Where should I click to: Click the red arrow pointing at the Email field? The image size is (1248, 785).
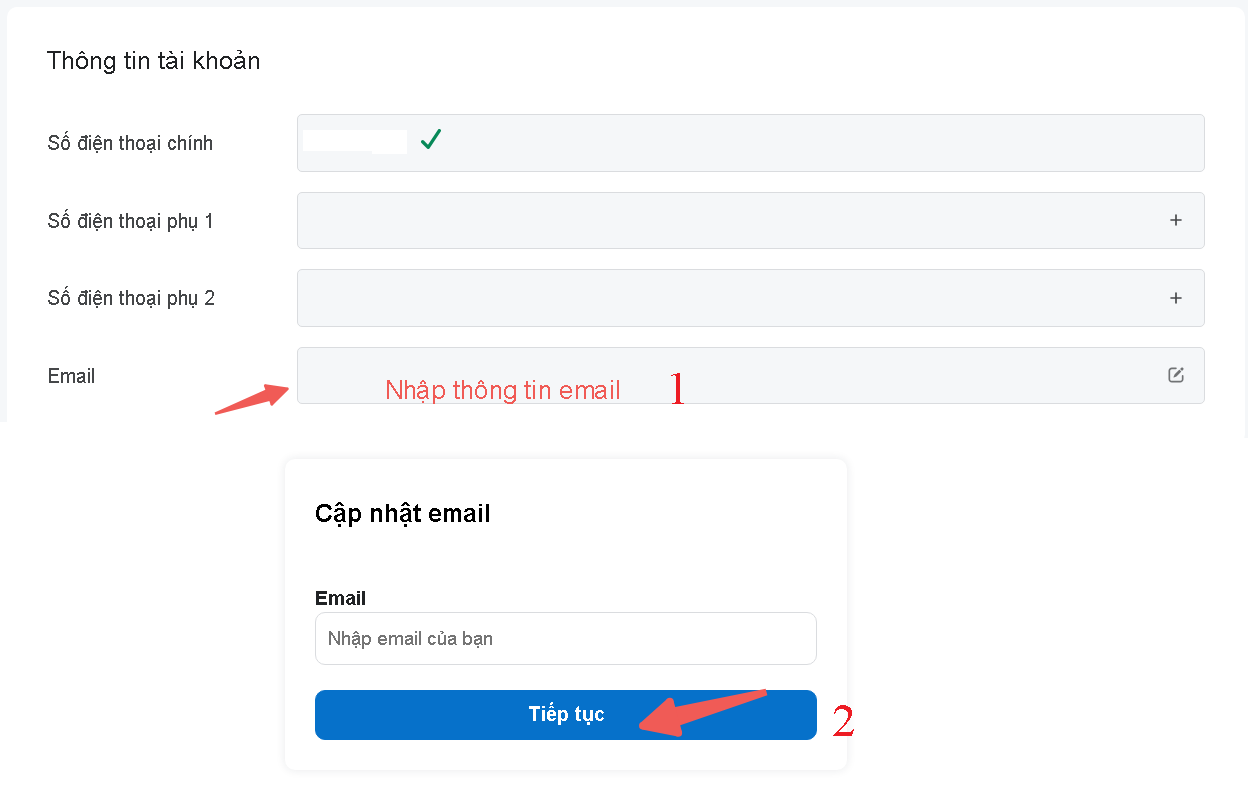[x=249, y=398]
